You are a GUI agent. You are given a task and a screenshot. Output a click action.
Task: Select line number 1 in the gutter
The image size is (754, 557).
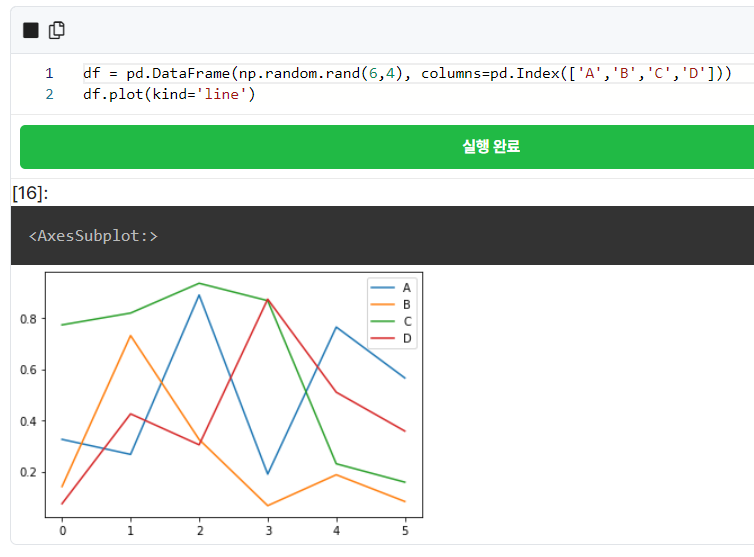coord(49,74)
